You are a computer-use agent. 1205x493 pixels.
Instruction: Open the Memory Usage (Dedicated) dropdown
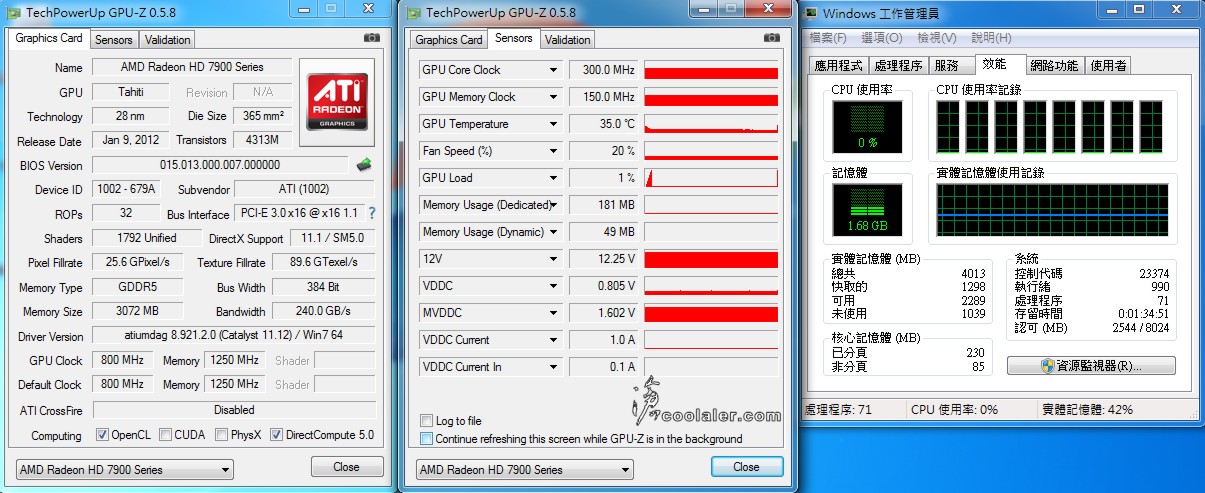553,205
